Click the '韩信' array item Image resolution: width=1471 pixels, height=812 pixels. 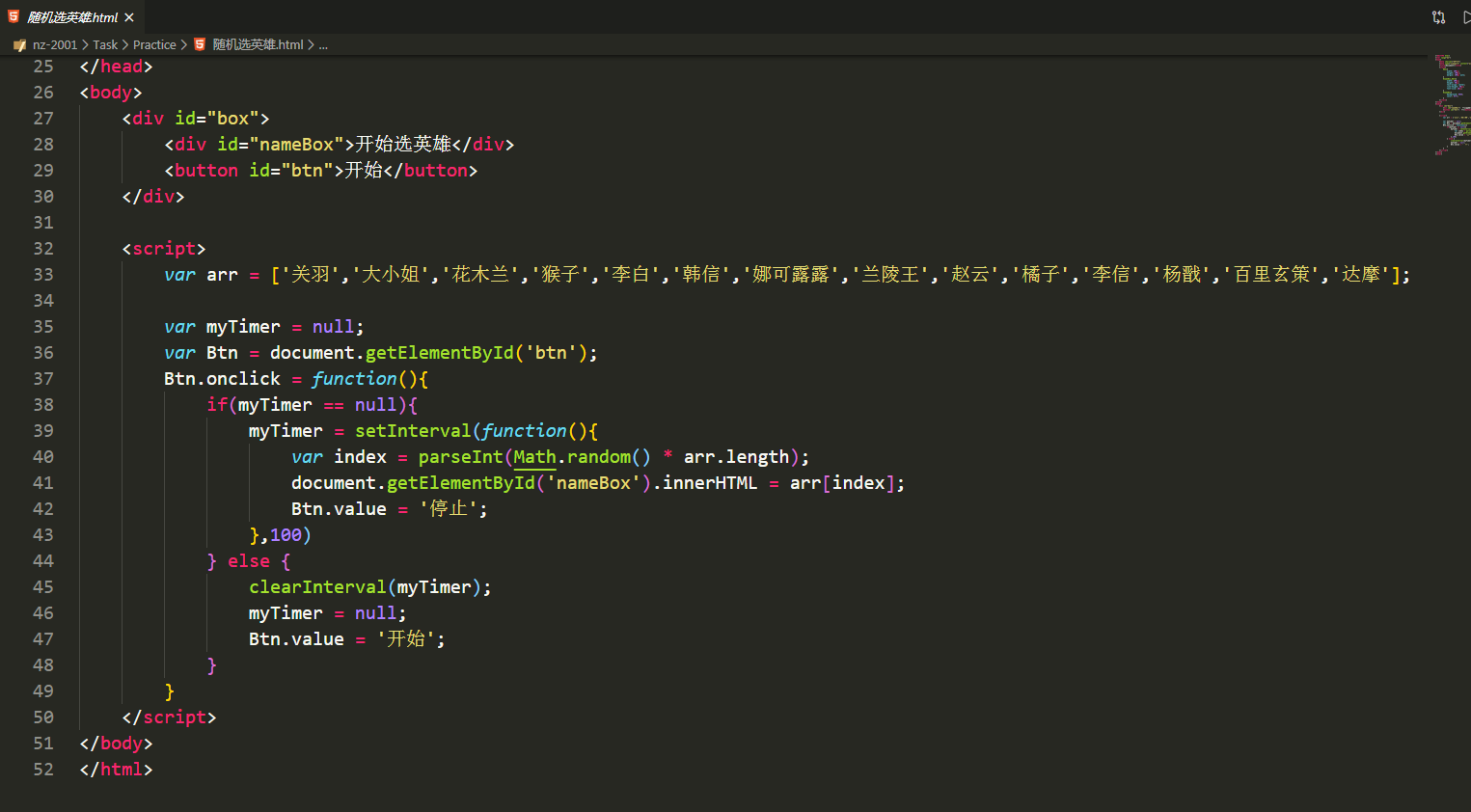pyautogui.click(x=701, y=275)
